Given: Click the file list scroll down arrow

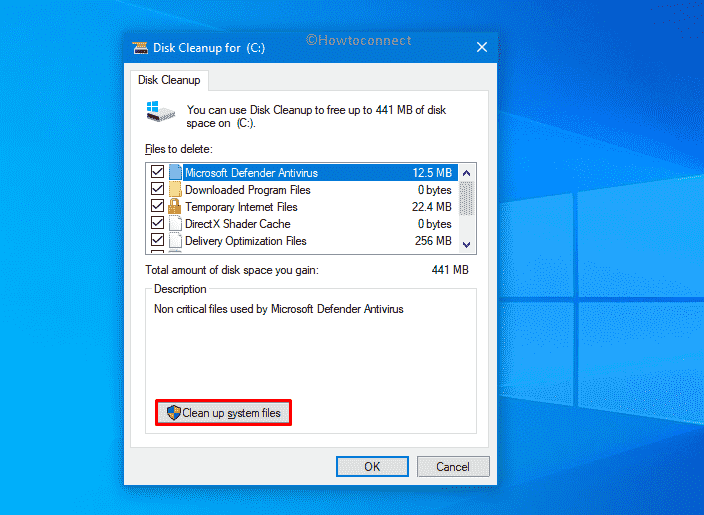Looking at the screenshot, I should 466,245.
